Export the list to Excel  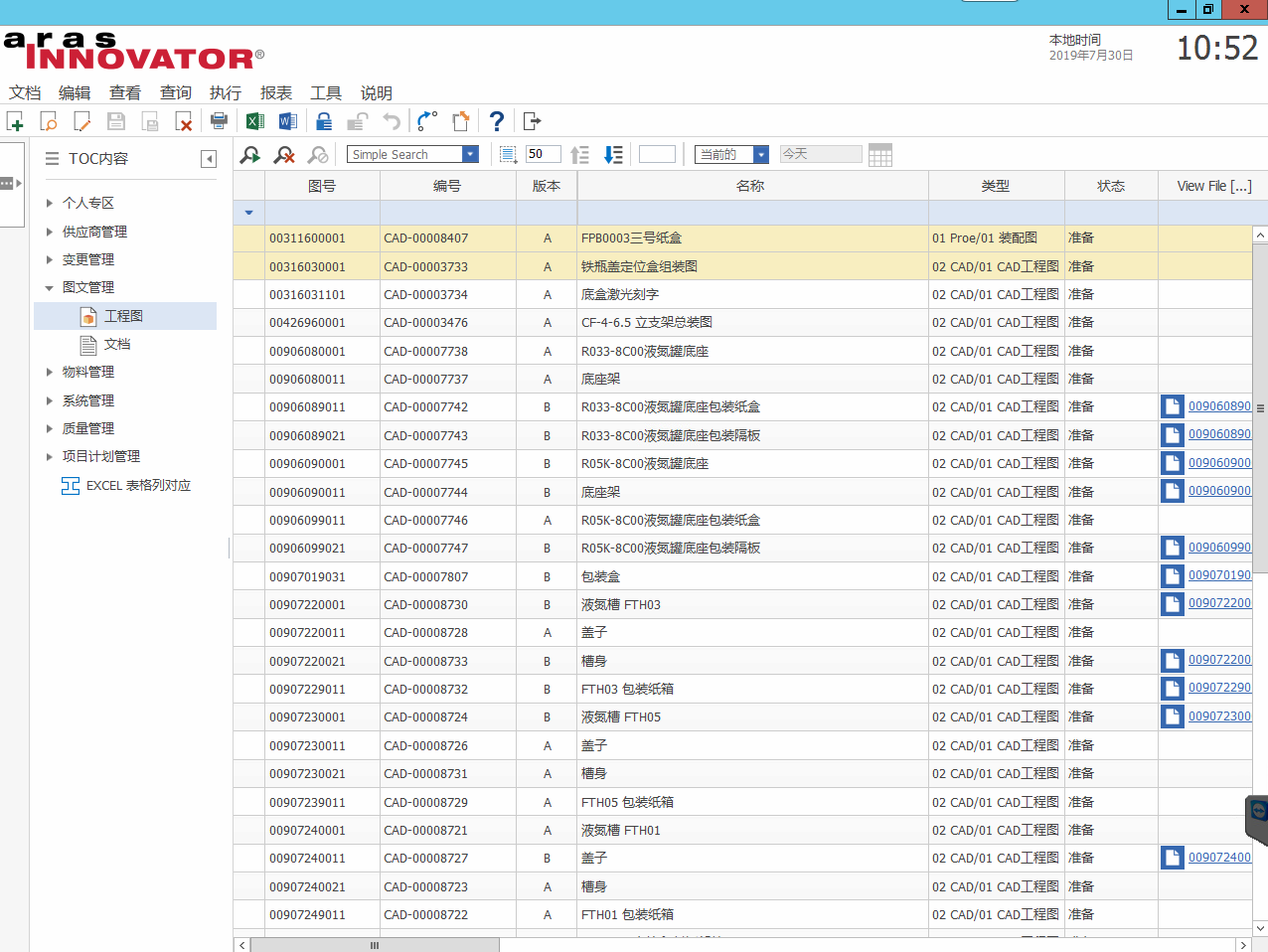255,121
